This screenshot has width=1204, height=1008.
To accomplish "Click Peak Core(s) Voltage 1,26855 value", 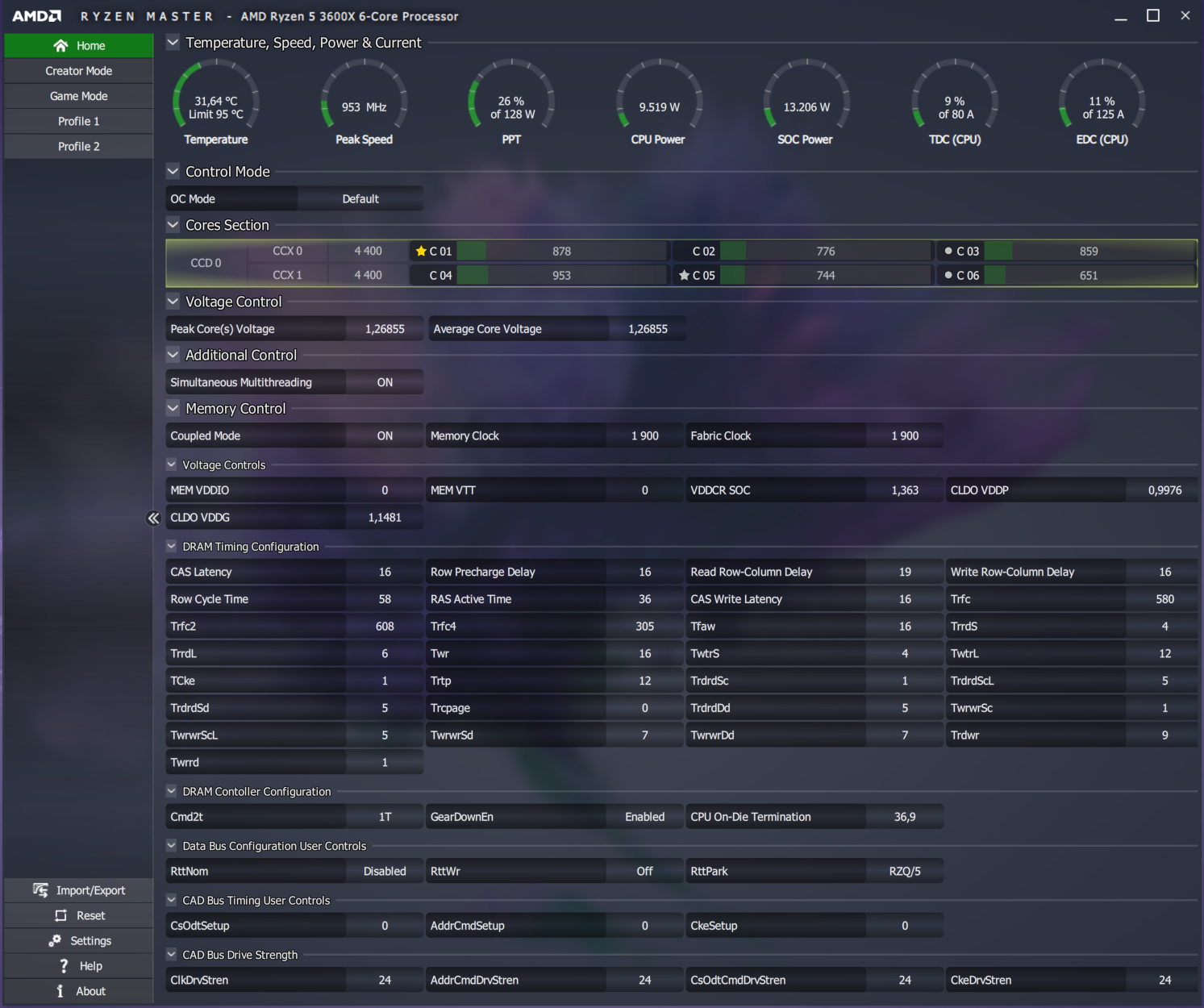I will pyautogui.click(x=385, y=329).
